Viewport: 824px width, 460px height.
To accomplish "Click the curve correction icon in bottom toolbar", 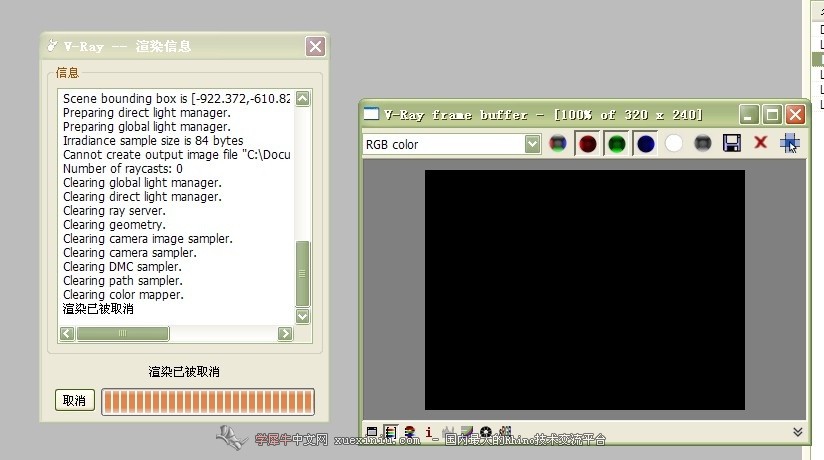I will tap(467, 432).
